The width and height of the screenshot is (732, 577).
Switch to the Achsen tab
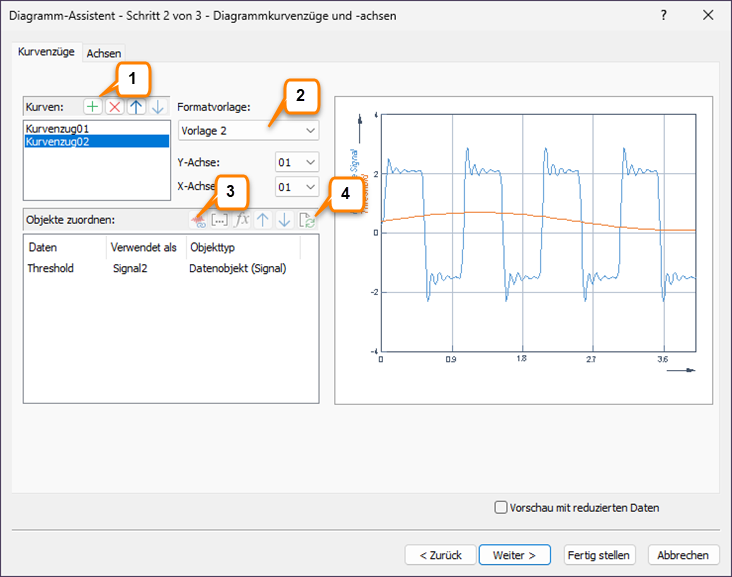(x=103, y=53)
